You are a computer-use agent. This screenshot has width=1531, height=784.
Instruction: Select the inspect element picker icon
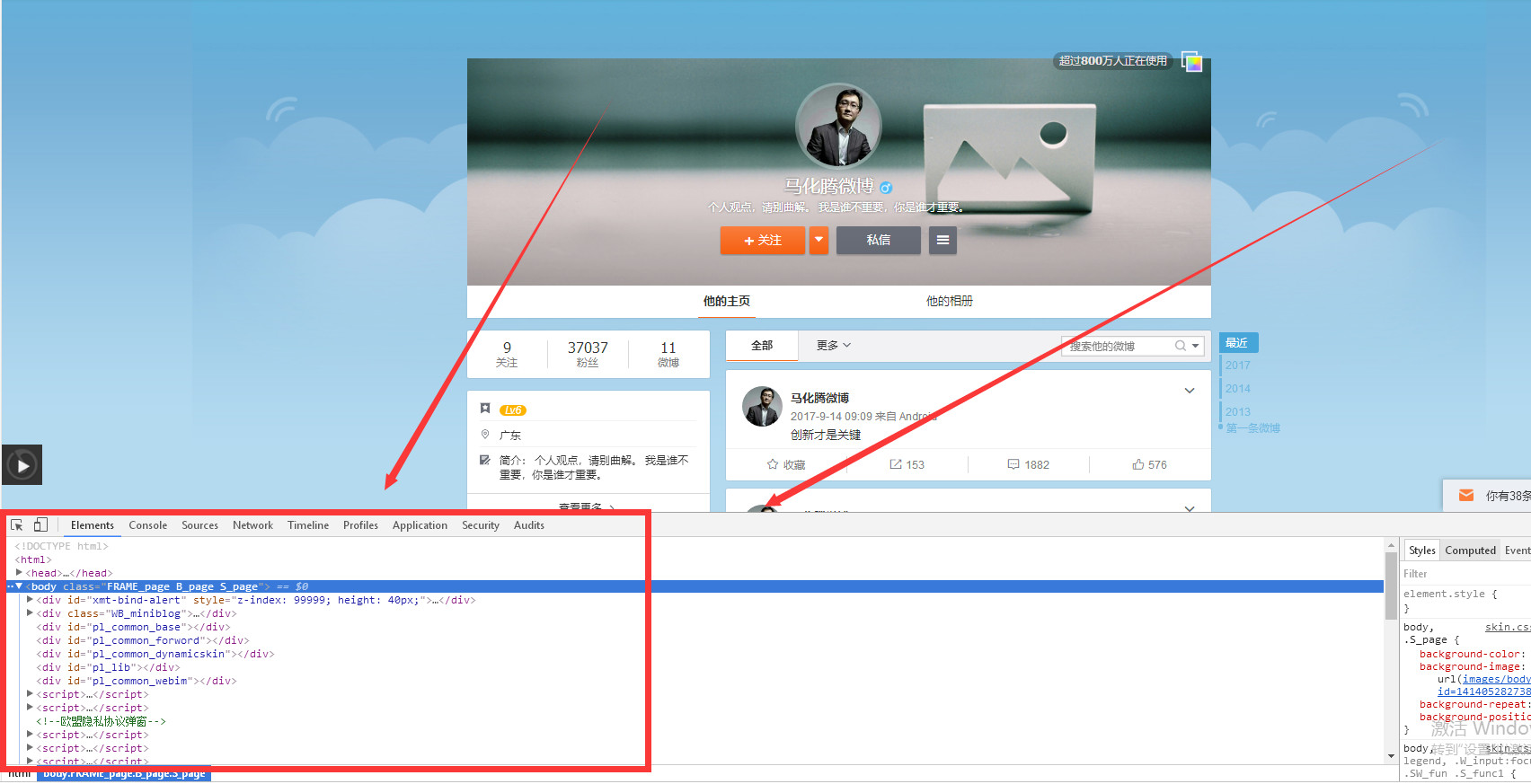16,525
